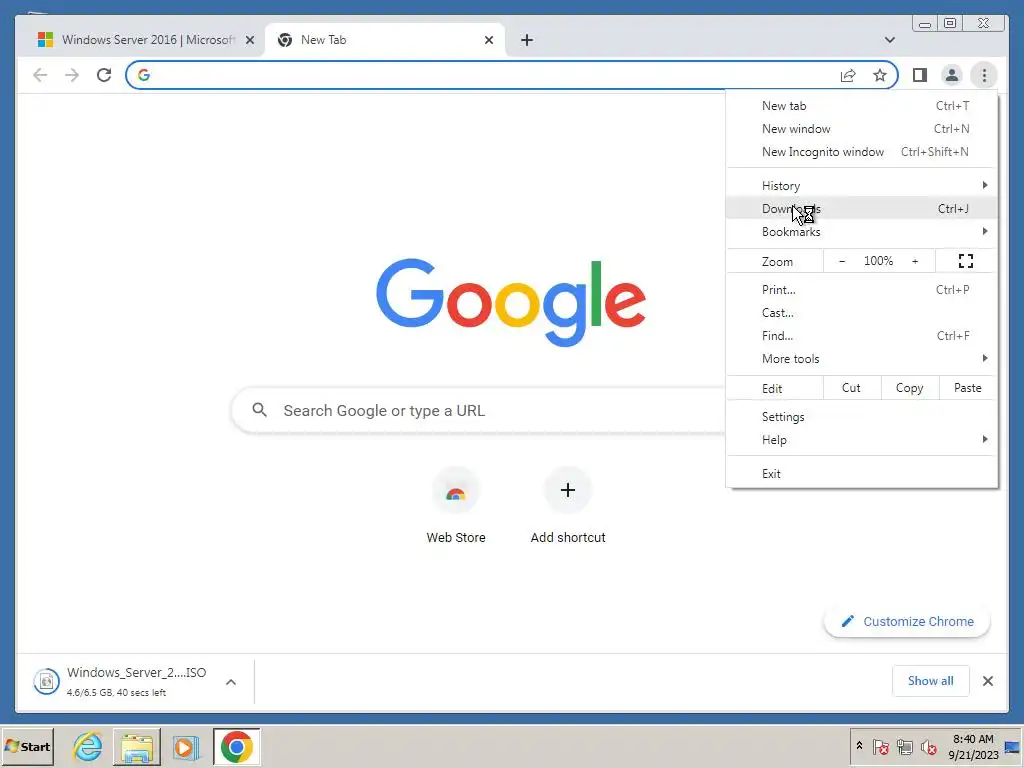The height and width of the screenshot is (768, 1024).
Task: Close the New Tab tab
Action: click(488, 40)
